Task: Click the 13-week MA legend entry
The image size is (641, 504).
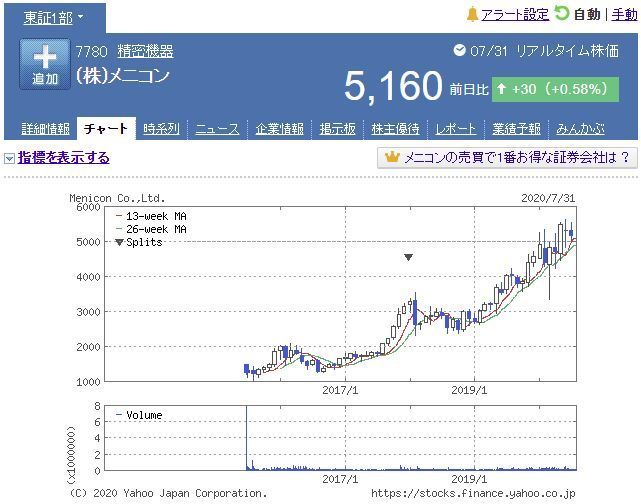Action: 152,216
